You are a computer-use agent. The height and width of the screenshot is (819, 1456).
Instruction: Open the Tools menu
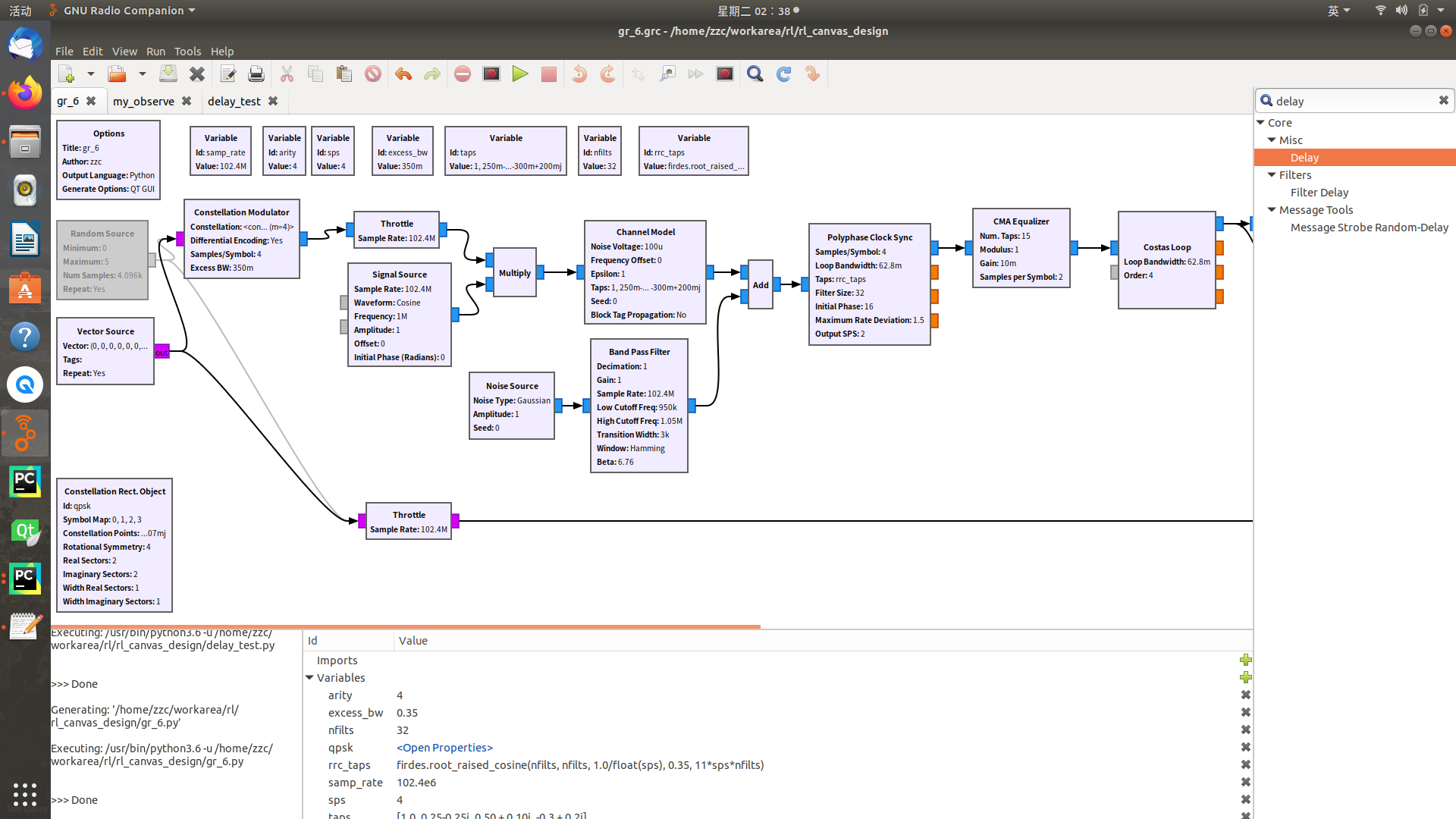pyautogui.click(x=187, y=51)
